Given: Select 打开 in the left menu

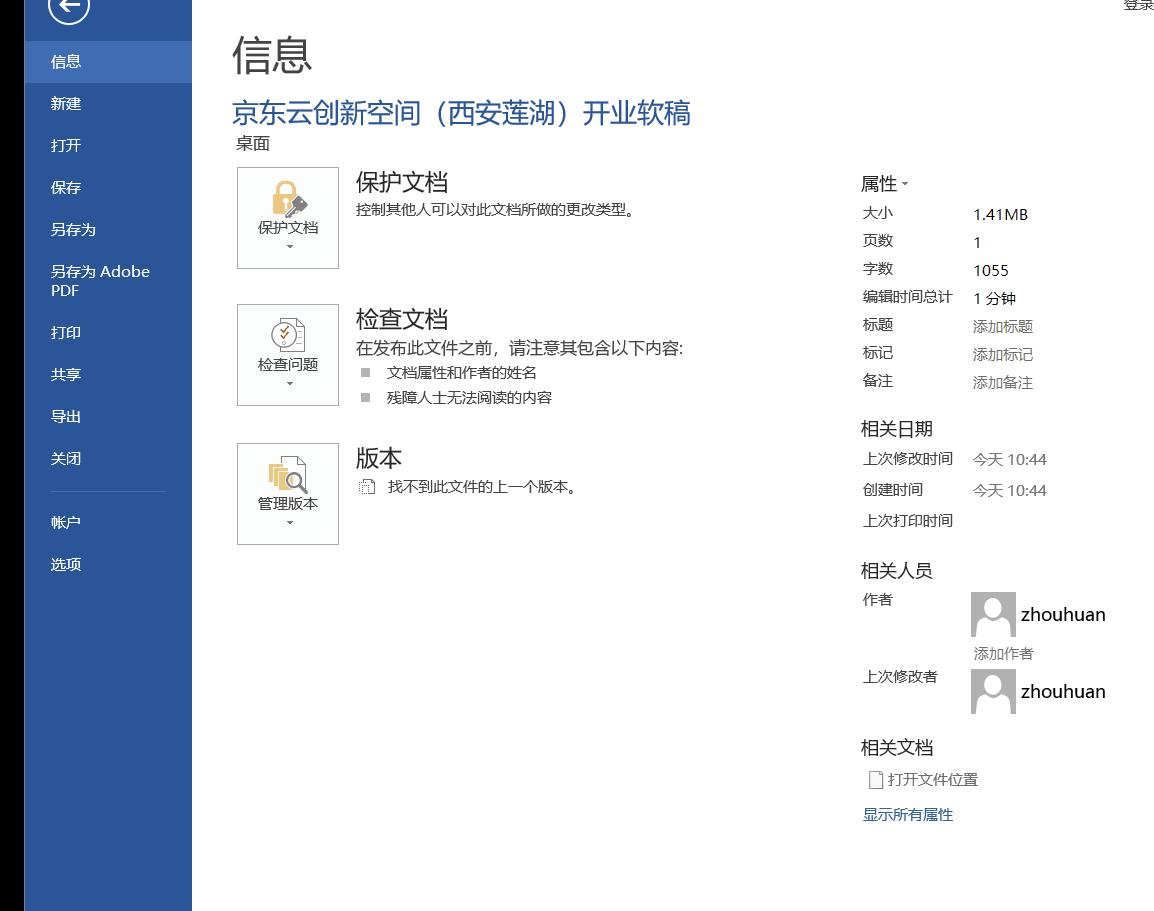Looking at the screenshot, I should coord(108,146).
